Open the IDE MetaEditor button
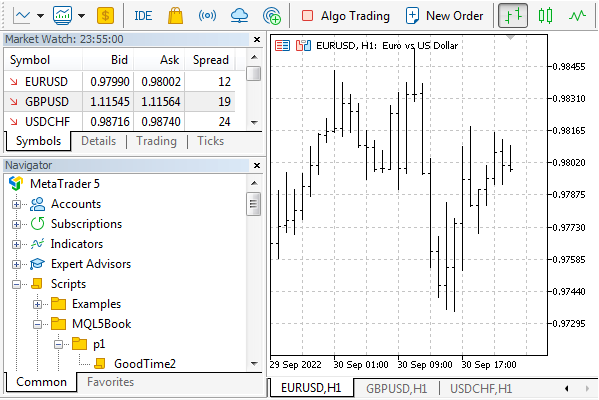The height and width of the screenshot is (400, 599). point(143,16)
